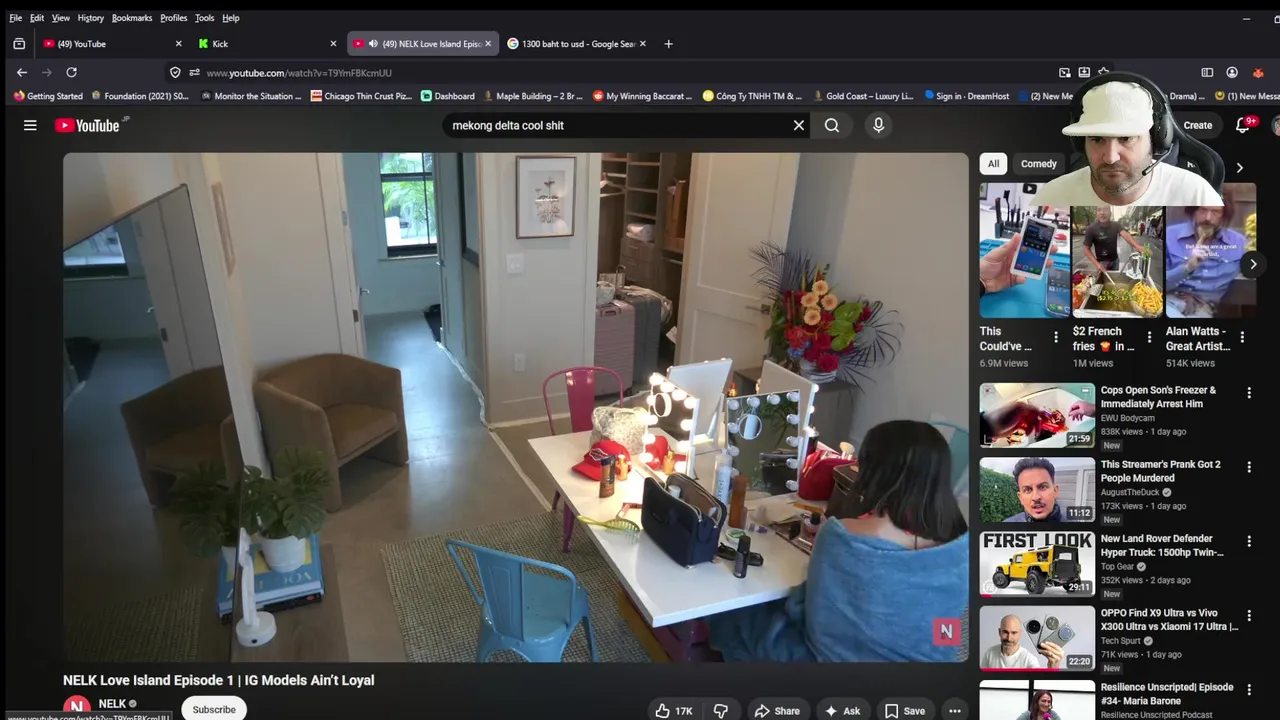Open Chicago Thin Crust Pizza bookmark

coord(361,96)
